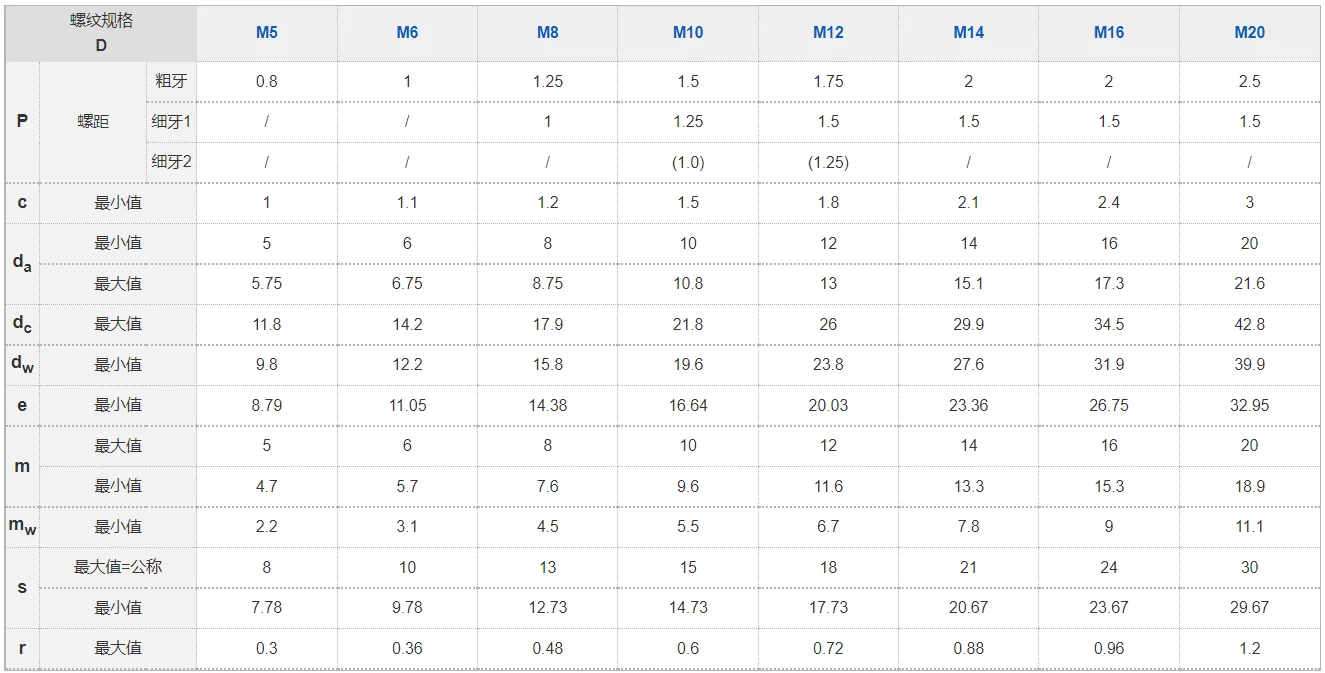Select the 最大值=公称 label in row s

[118, 566]
